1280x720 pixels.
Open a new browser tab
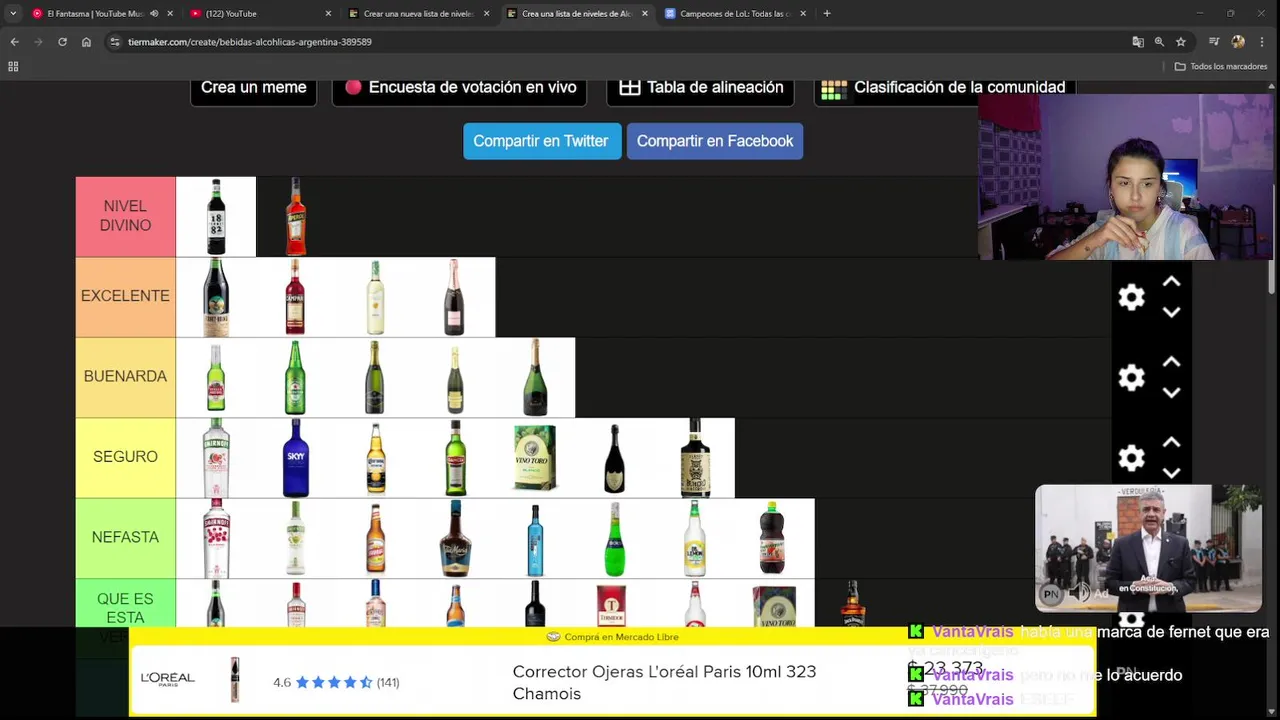pos(827,13)
